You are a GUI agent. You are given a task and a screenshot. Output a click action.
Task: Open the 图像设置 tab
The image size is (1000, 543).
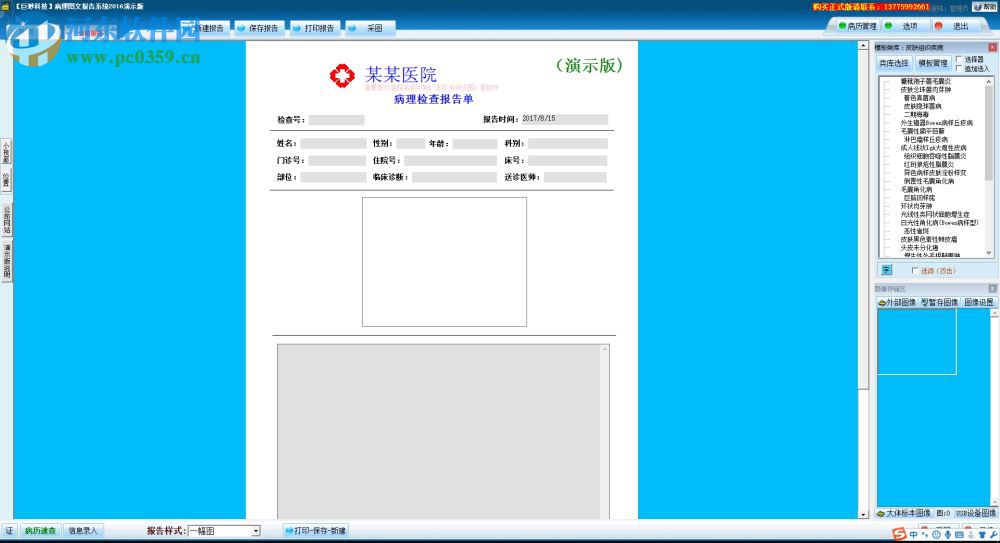point(978,302)
